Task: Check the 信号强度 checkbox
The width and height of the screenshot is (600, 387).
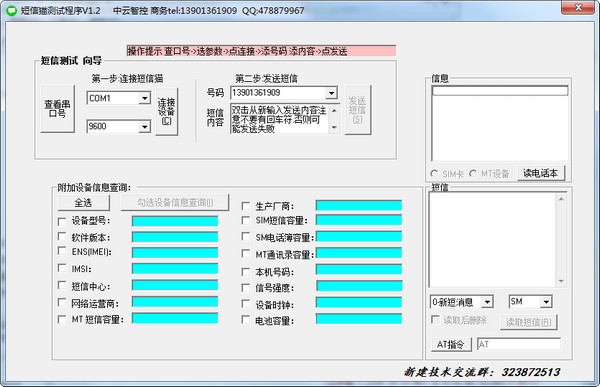Action: tap(246, 287)
